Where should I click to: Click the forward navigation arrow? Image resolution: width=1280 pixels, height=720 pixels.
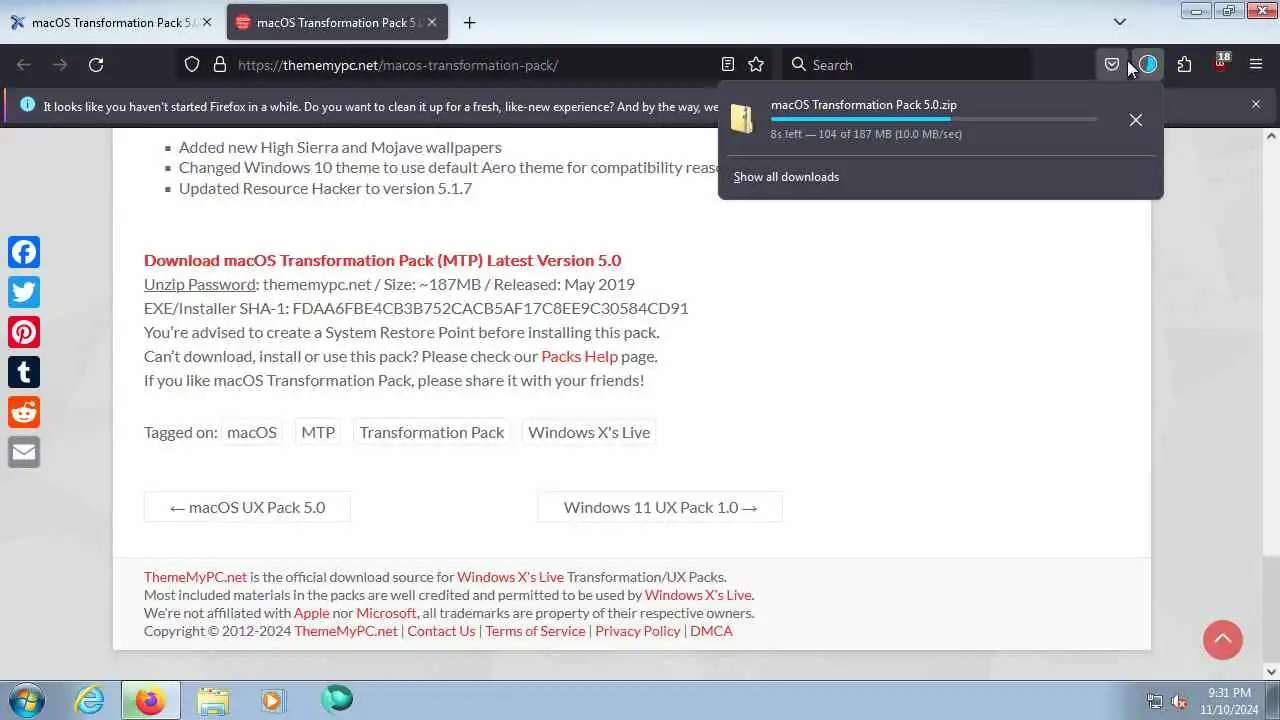[x=60, y=65]
